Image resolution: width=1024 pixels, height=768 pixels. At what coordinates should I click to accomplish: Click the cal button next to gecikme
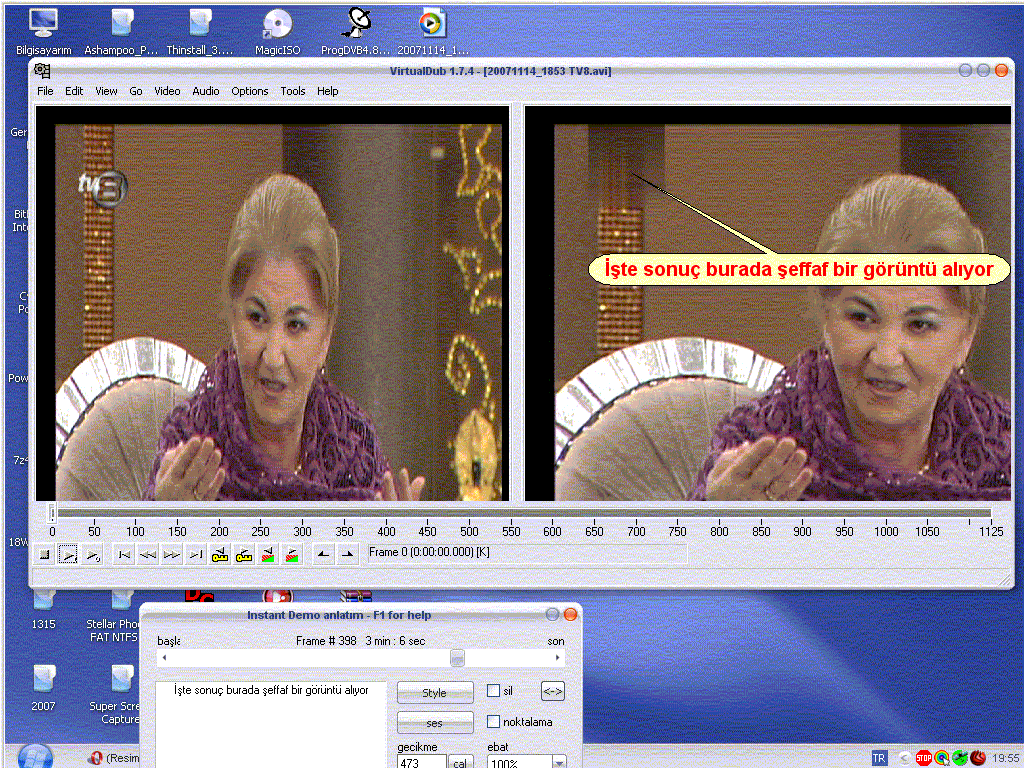[x=460, y=763]
